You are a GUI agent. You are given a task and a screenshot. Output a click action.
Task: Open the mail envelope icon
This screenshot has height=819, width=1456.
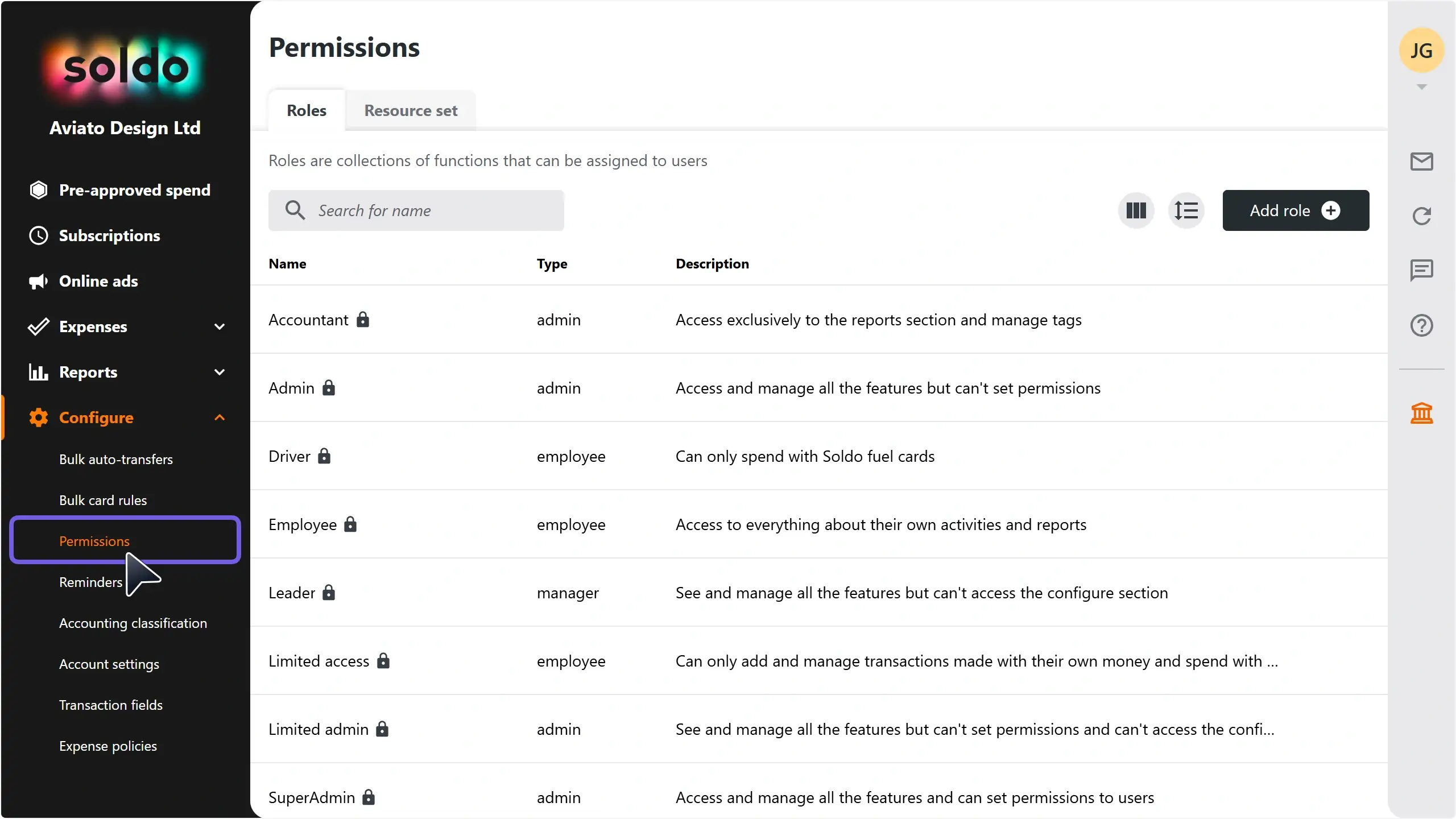point(1422,162)
